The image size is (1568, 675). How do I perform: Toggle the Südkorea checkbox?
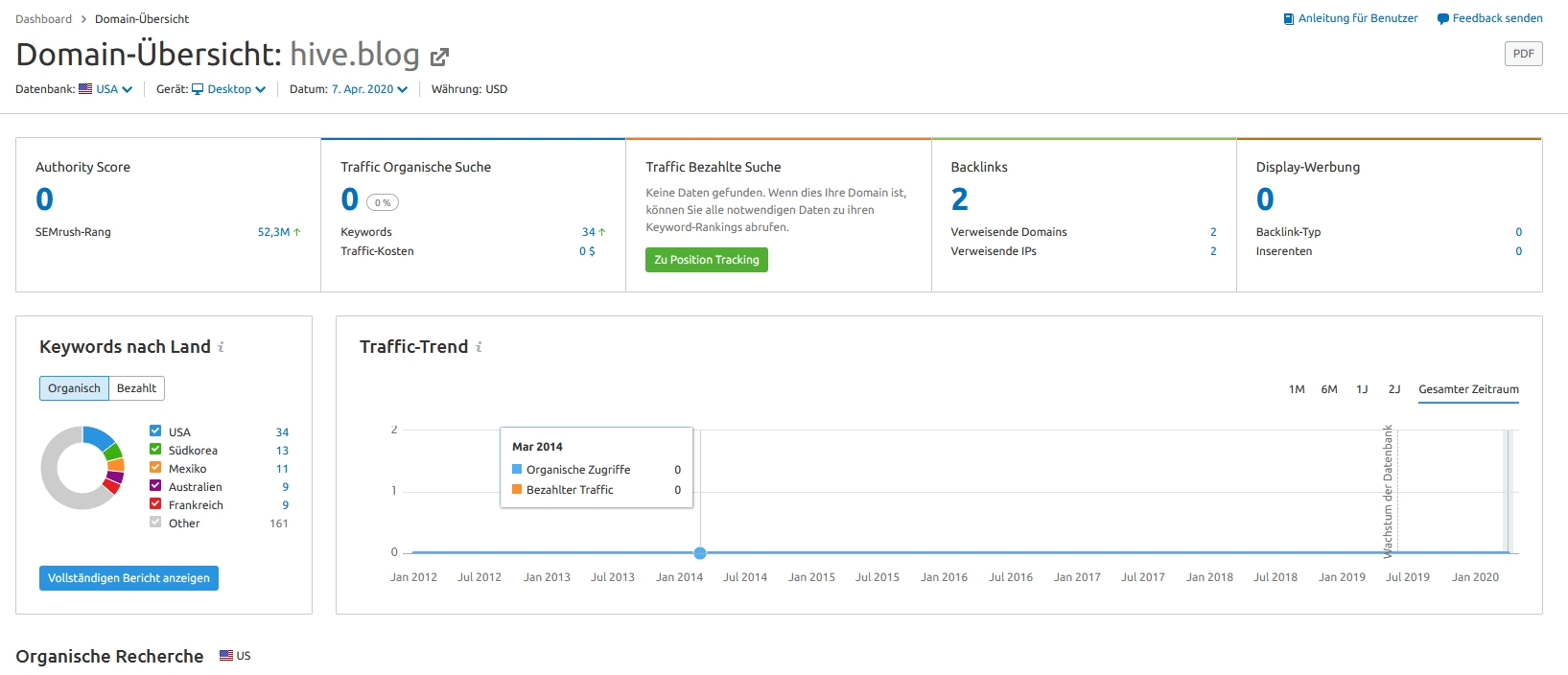coord(155,450)
